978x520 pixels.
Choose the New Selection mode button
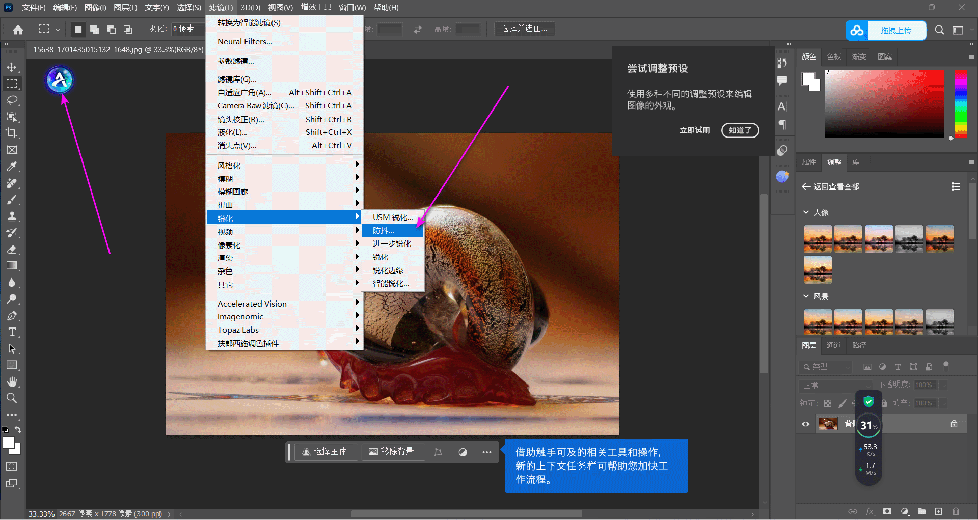pyautogui.click(x=78, y=29)
